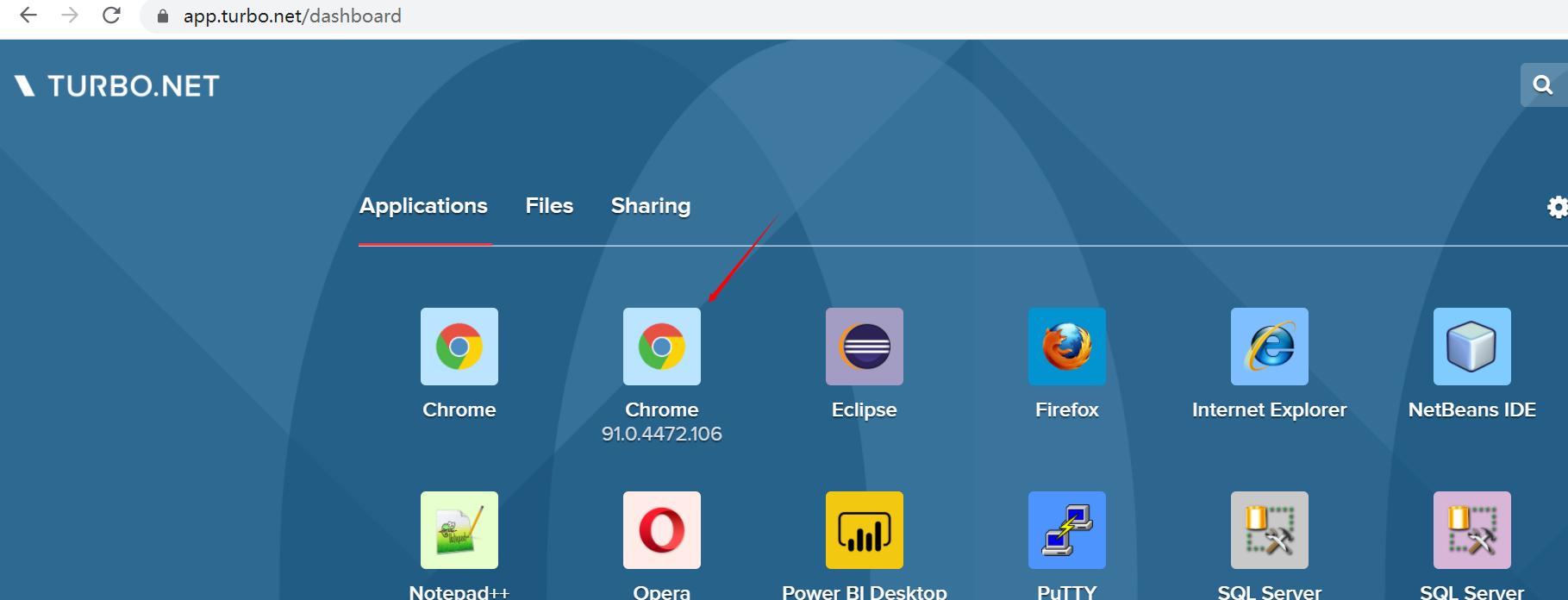
Task: Open the grey SQL Server icon
Action: click(x=1270, y=530)
